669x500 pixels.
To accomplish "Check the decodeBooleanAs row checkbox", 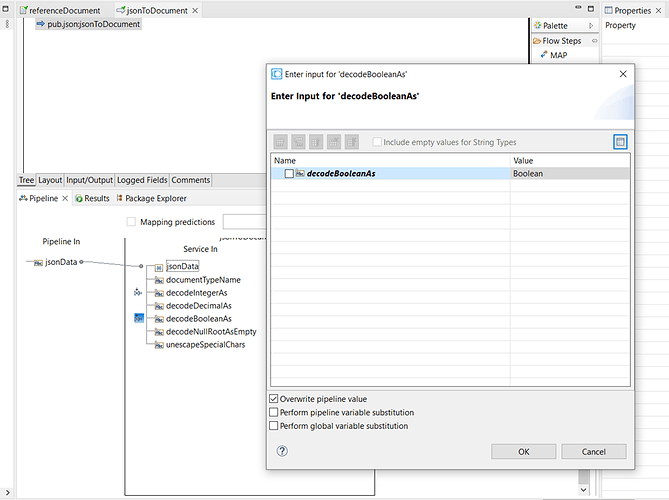I will [289, 174].
